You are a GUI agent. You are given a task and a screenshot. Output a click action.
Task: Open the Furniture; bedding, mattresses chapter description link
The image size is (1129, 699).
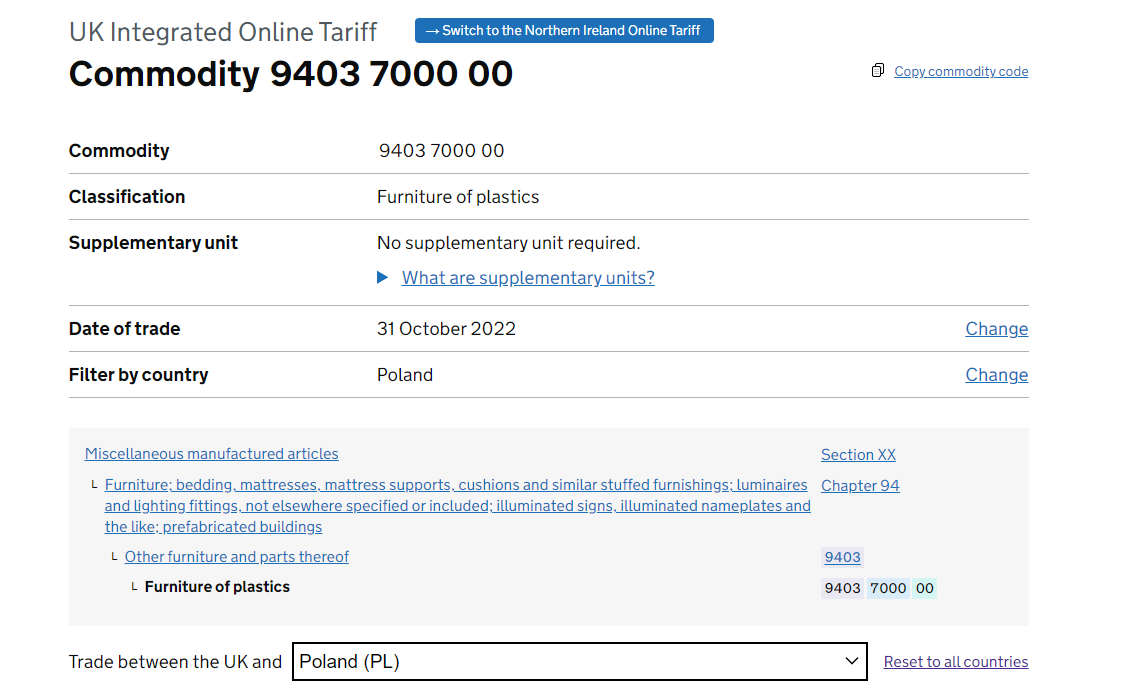pos(457,506)
